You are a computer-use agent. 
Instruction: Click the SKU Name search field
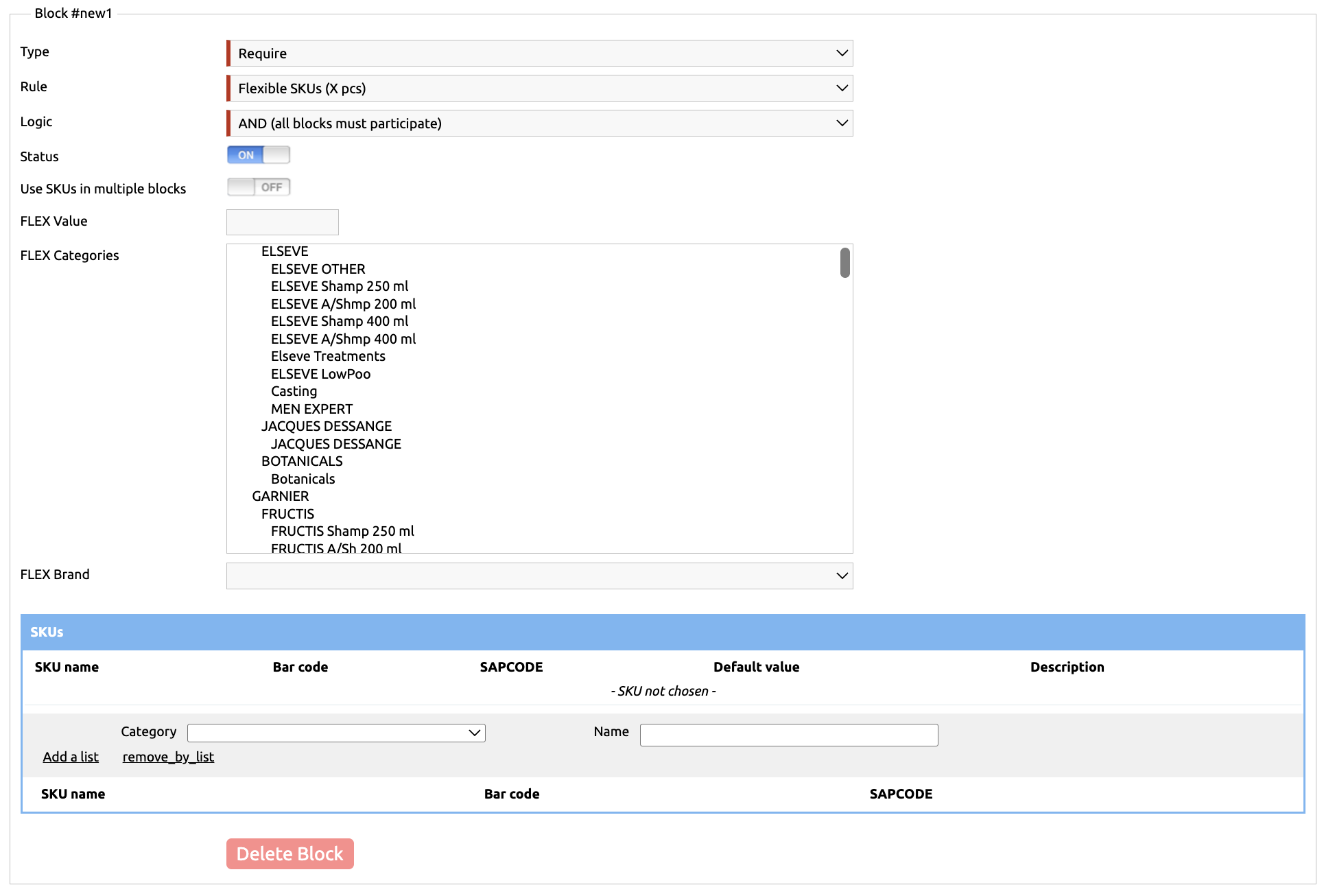[788, 735]
